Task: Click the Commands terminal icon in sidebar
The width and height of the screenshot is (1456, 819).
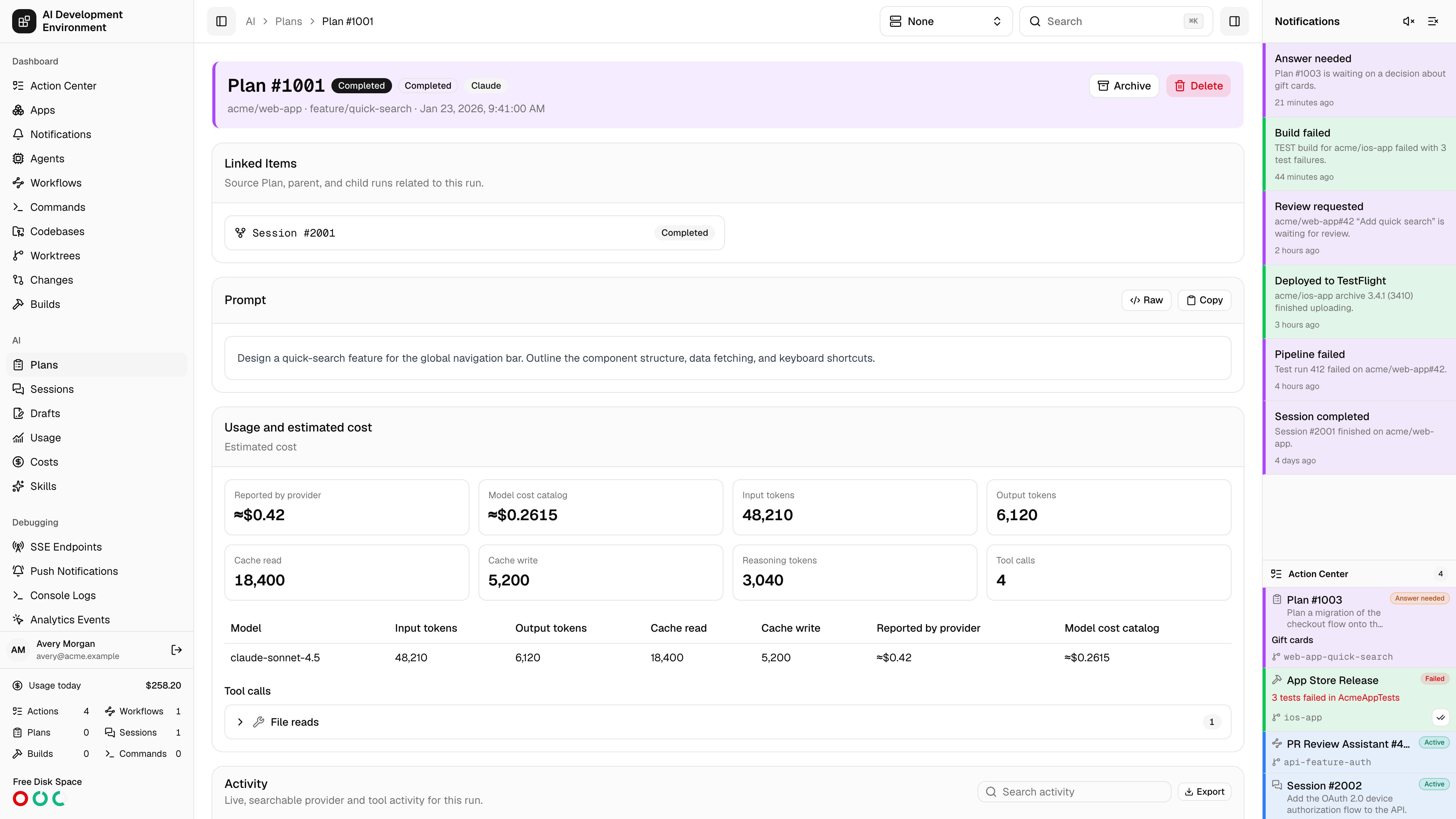Action: pos(18,207)
